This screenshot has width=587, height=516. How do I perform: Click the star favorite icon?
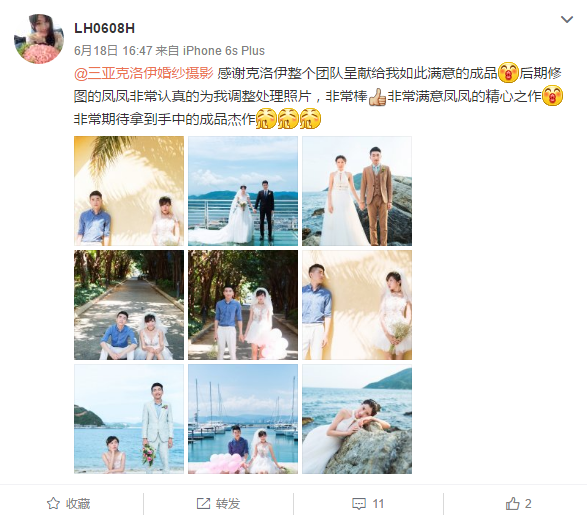(53, 503)
